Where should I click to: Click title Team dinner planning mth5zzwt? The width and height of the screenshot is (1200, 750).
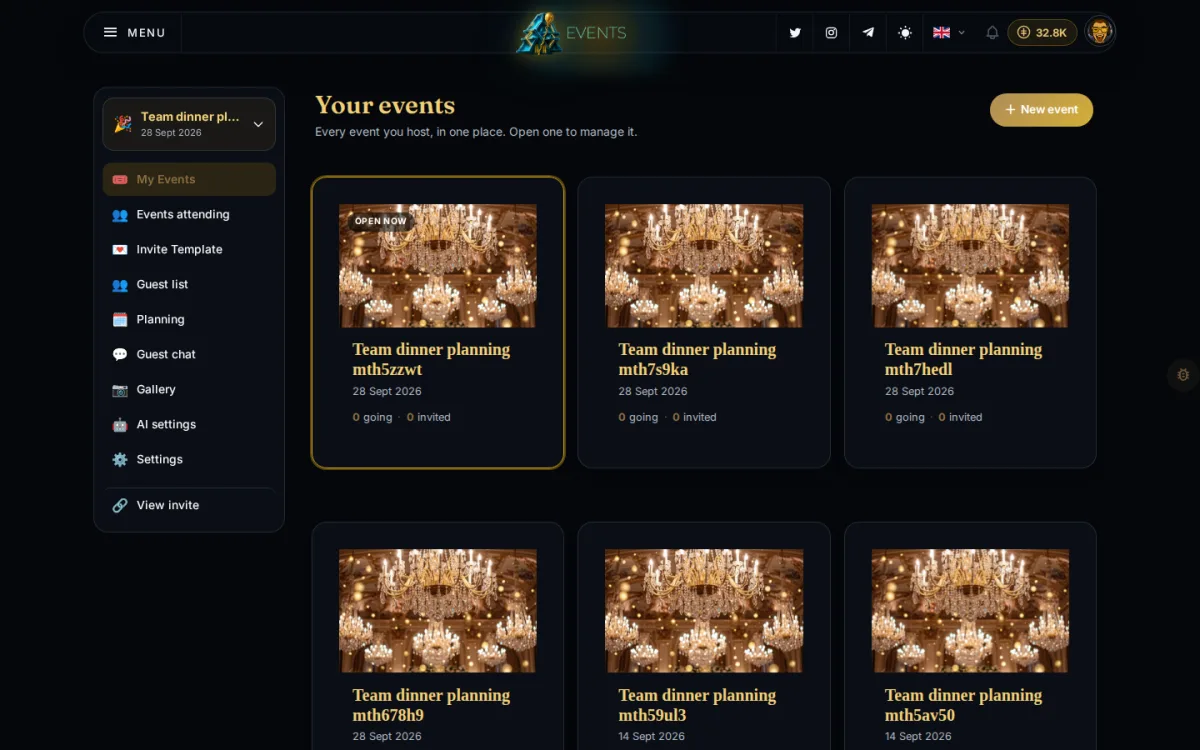click(x=431, y=359)
